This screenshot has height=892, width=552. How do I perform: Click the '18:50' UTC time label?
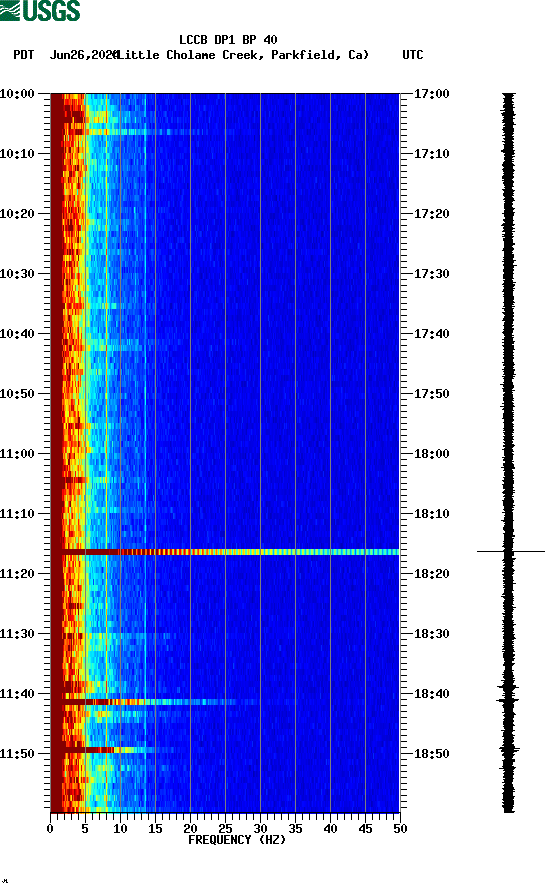pos(431,754)
